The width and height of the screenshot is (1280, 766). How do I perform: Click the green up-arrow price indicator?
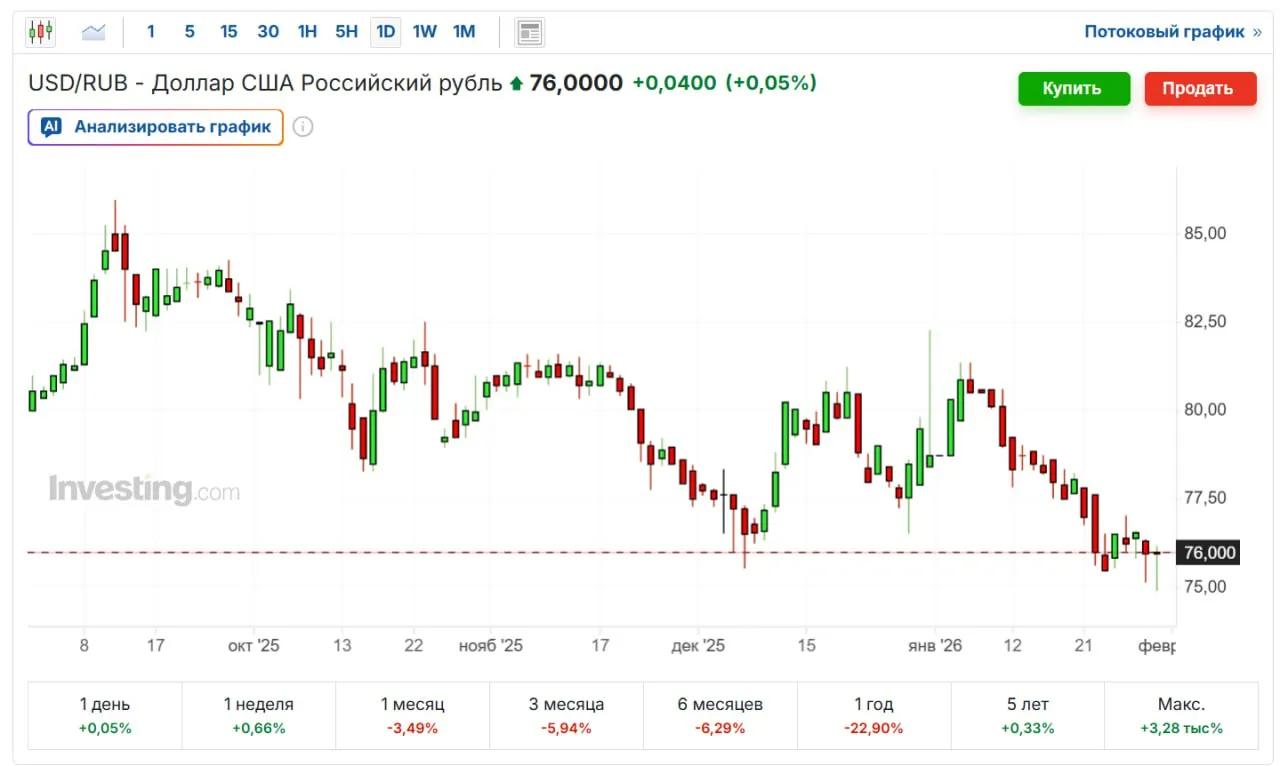(x=516, y=84)
